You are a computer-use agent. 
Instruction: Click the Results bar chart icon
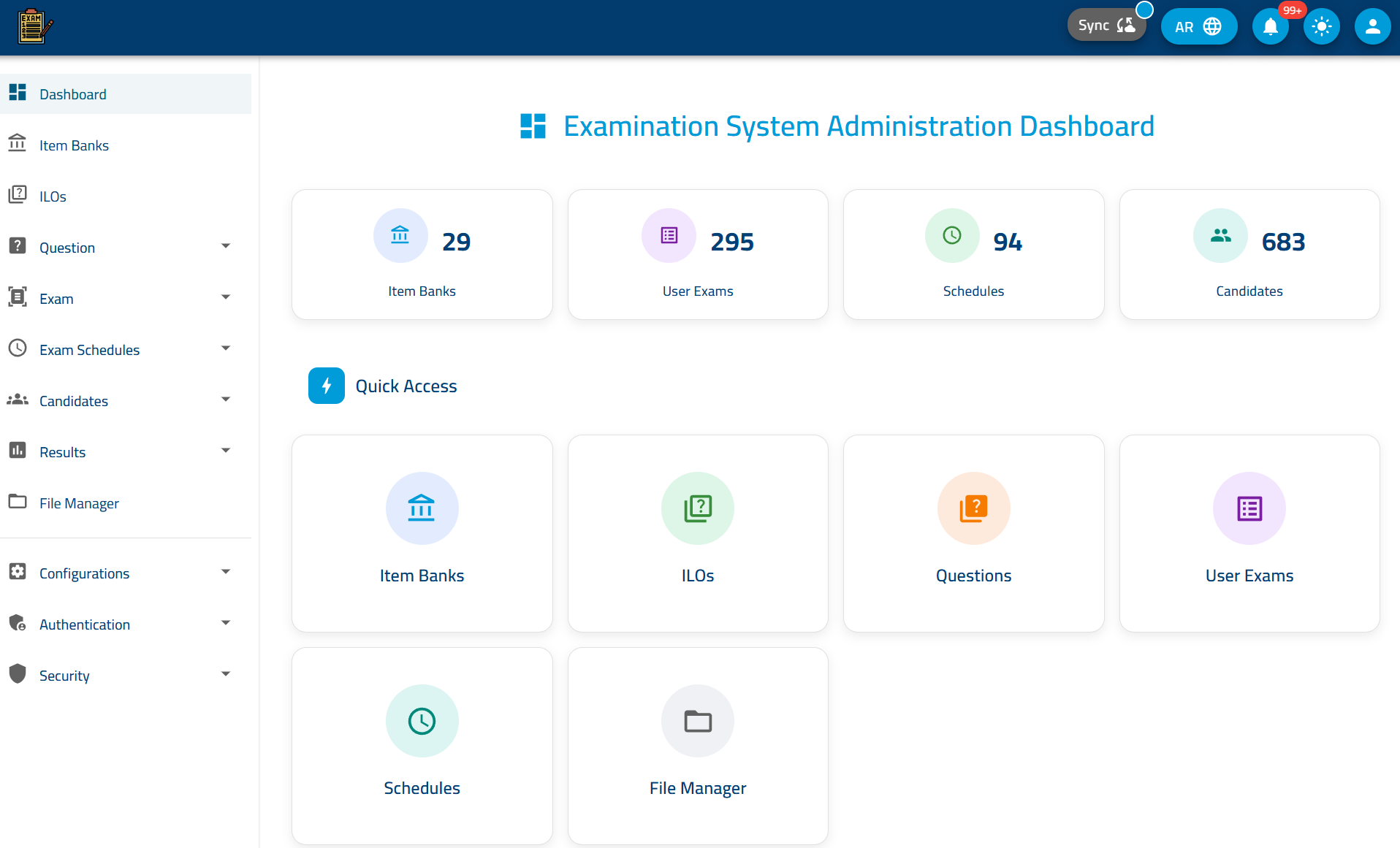pyautogui.click(x=18, y=451)
